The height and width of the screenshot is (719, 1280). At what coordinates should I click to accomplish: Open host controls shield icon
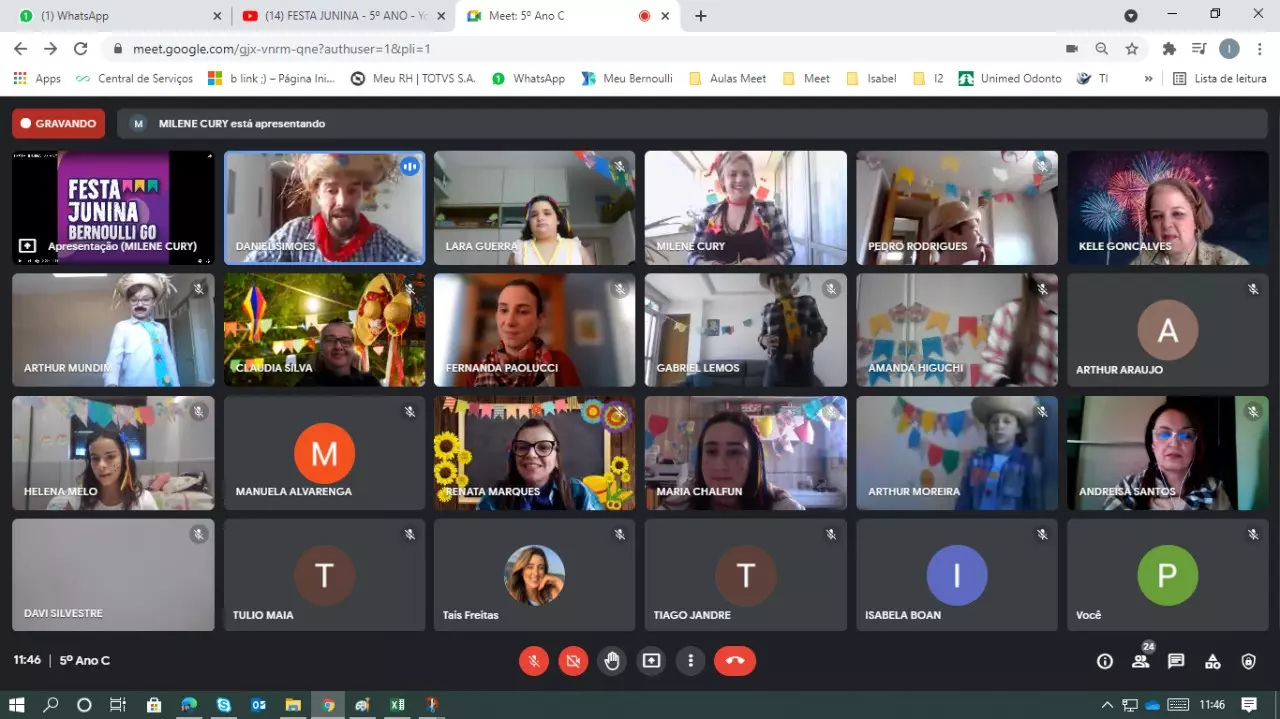point(1248,661)
